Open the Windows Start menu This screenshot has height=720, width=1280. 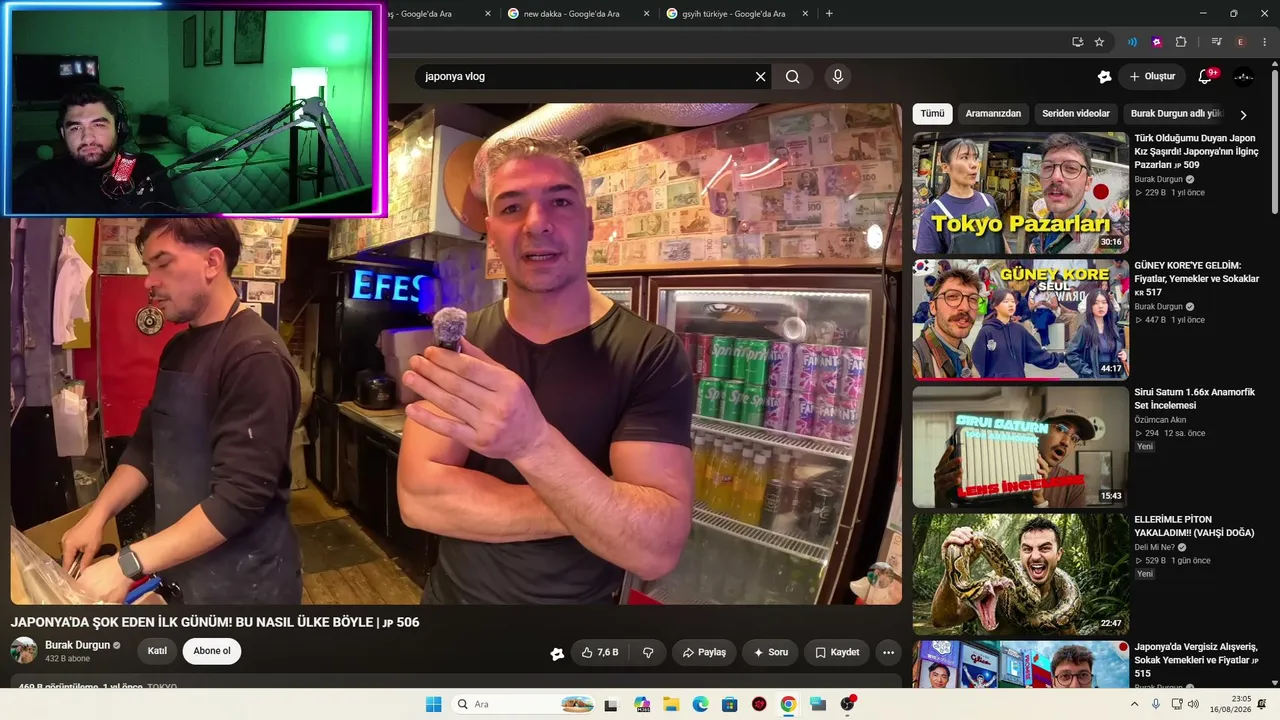pos(433,704)
